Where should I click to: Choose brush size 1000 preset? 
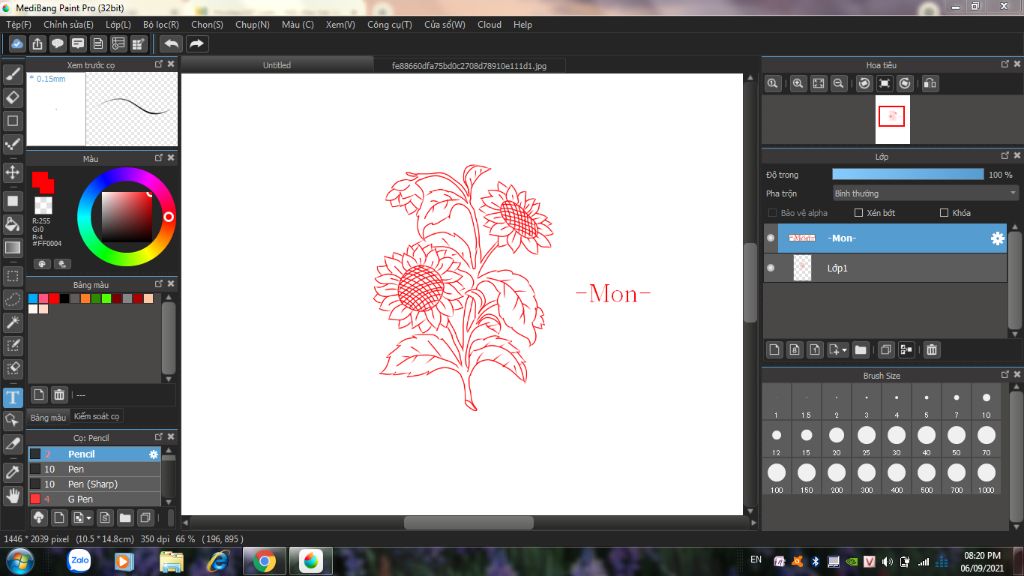coord(986,476)
